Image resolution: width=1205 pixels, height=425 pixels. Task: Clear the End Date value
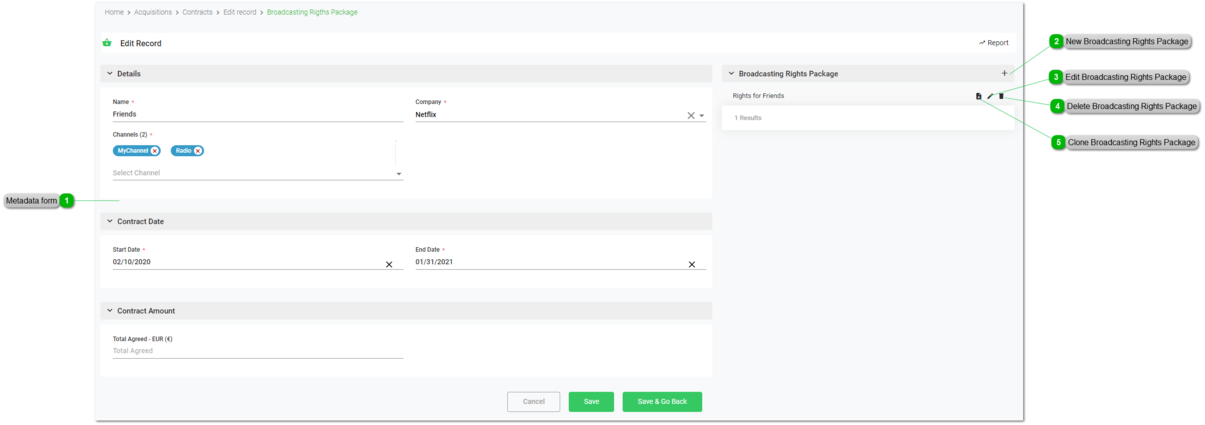tap(691, 265)
